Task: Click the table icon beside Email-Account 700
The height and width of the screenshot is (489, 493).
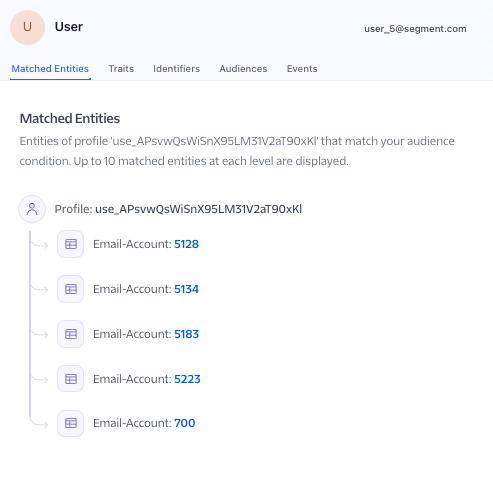Action: (71, 423)
